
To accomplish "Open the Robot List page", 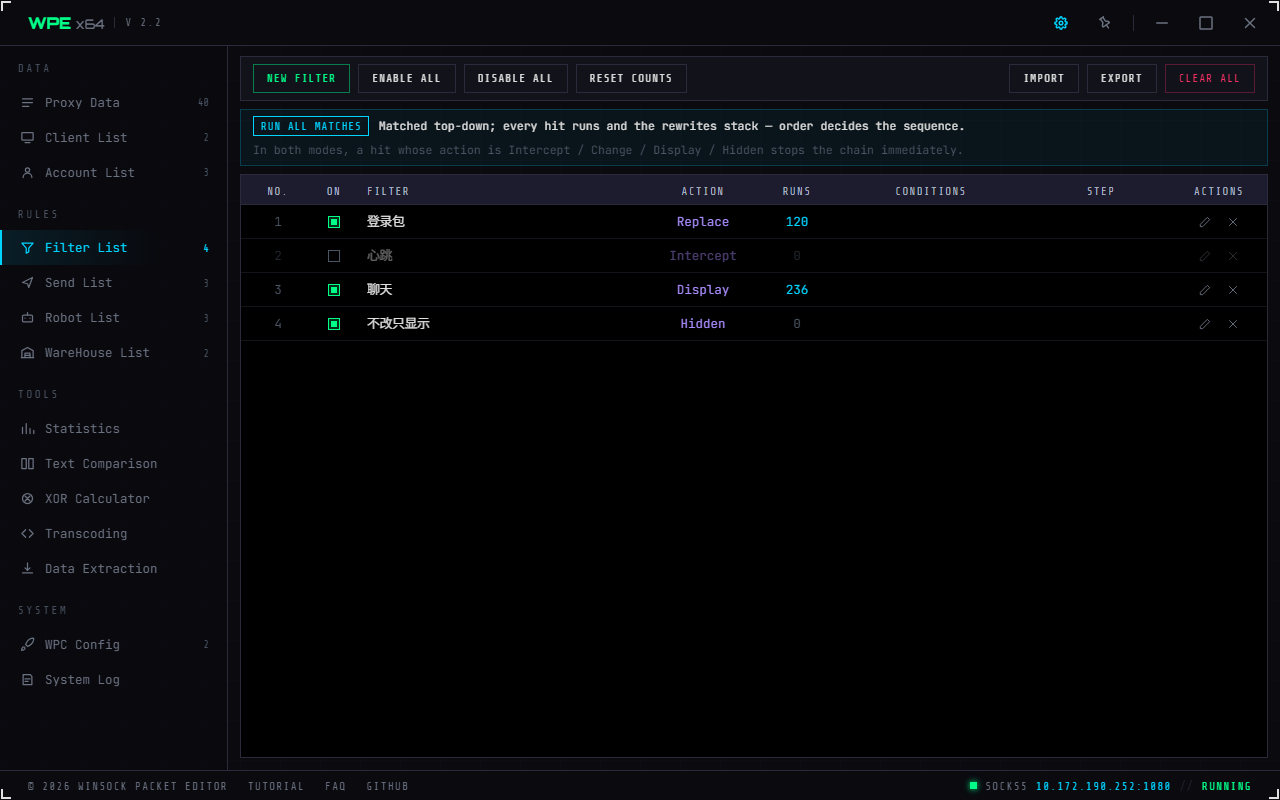I will [114, 318].
